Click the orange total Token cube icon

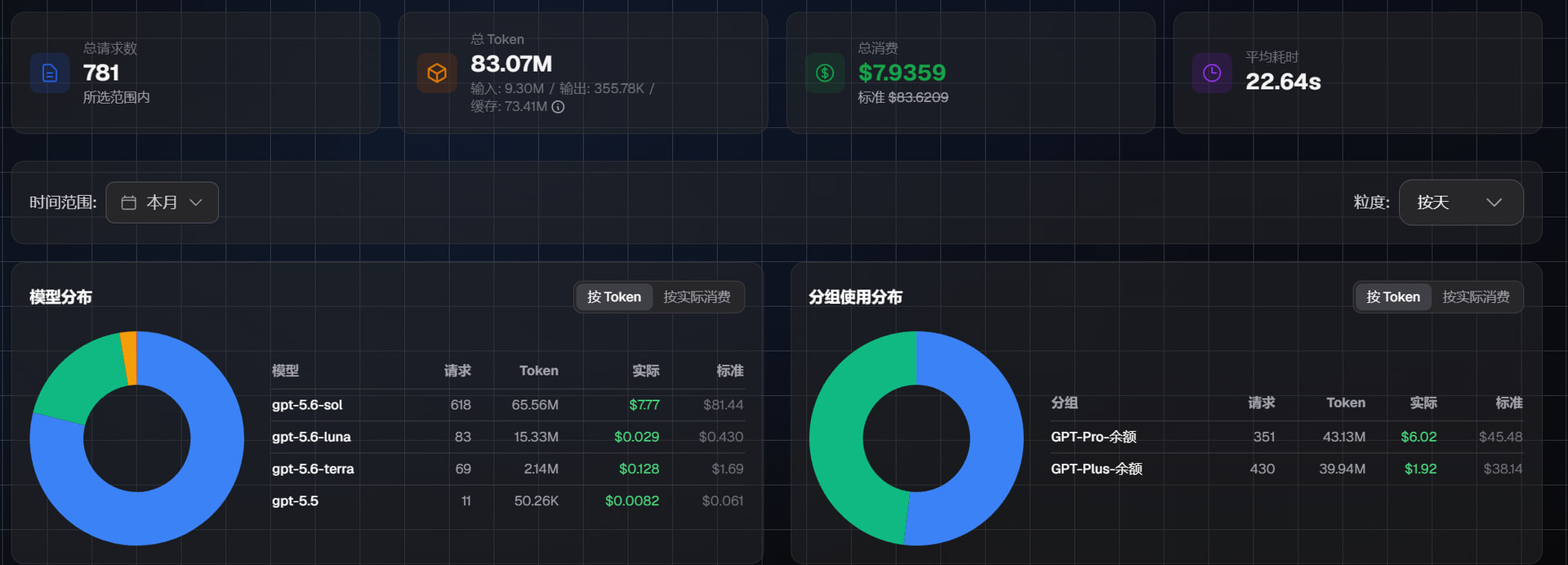click(x=437, y=73)
